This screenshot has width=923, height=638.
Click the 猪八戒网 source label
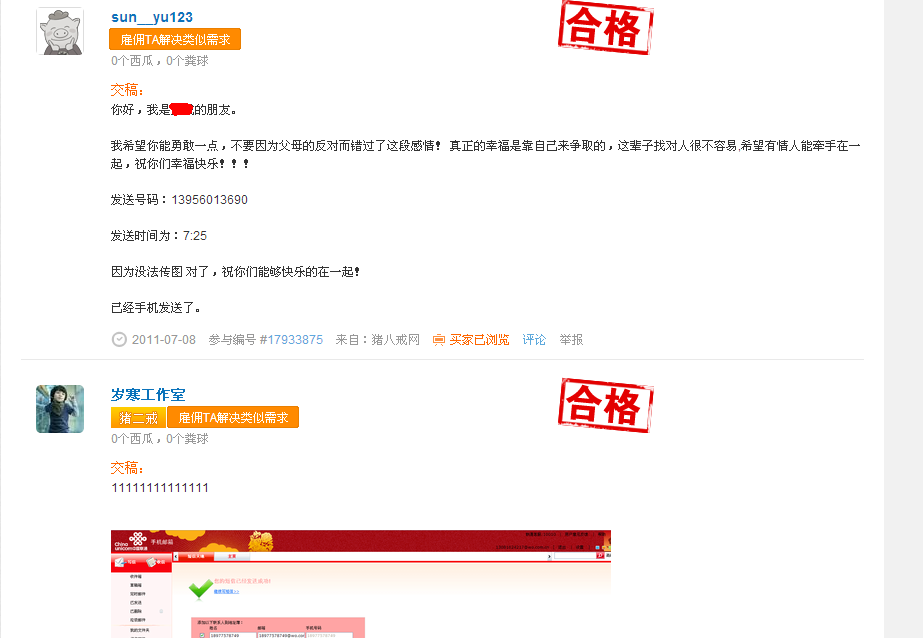tap(396, 340)
